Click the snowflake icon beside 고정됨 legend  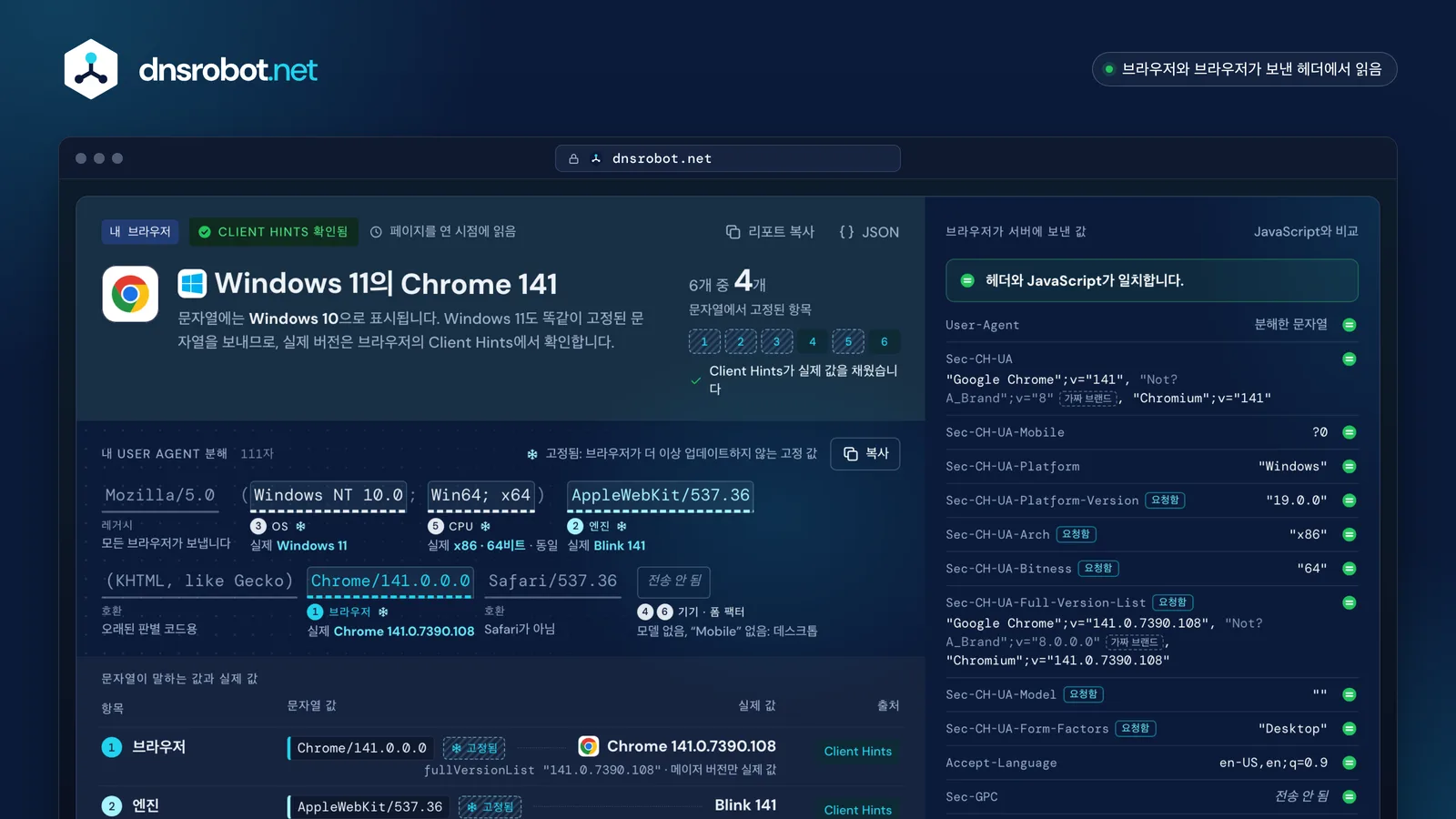click(x=532, y=454)
